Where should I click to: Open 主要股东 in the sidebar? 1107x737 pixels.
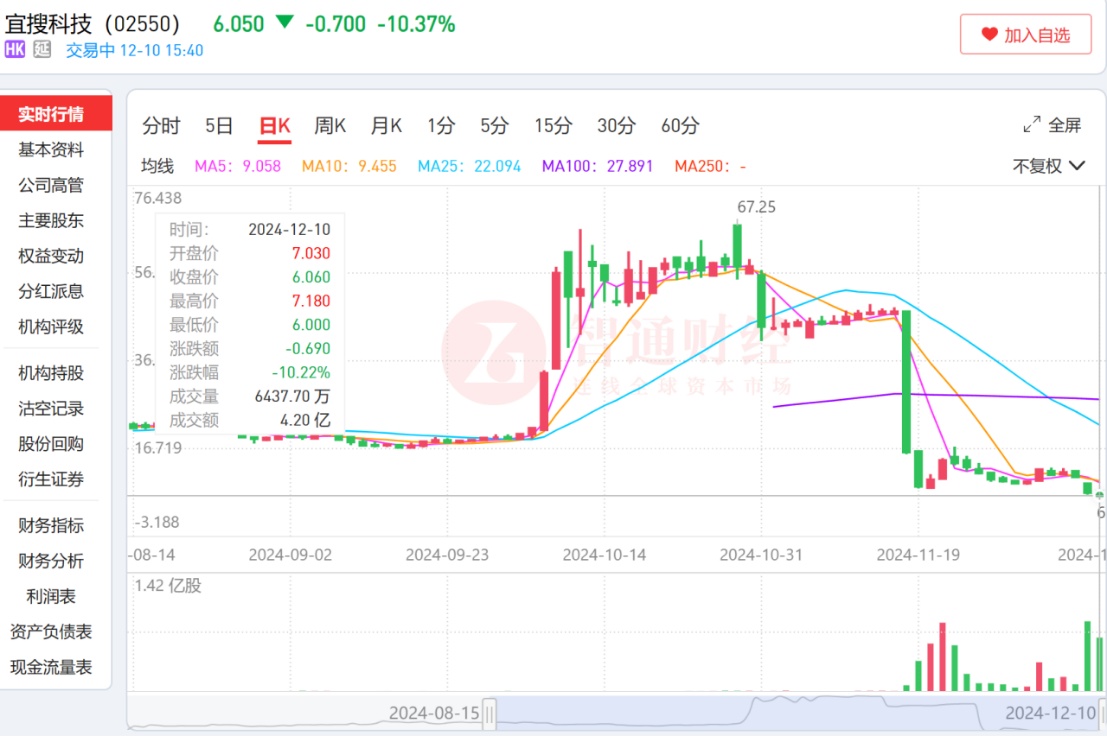pyautogui.click(x=51, y=220)
